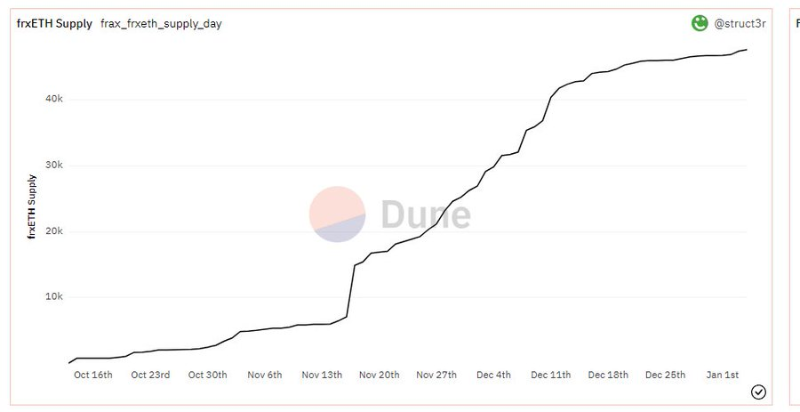
Task: Click the Dec 11th date label
Action: click(551, 375)
